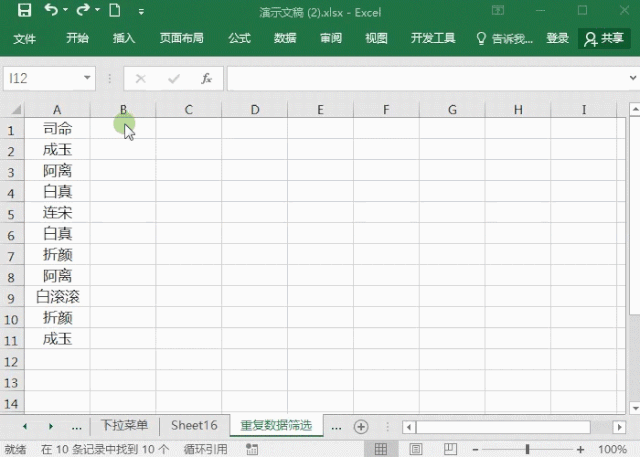640x457 pixels.
Task: Go to next sheet tab arrow
Action: point(51,427)
